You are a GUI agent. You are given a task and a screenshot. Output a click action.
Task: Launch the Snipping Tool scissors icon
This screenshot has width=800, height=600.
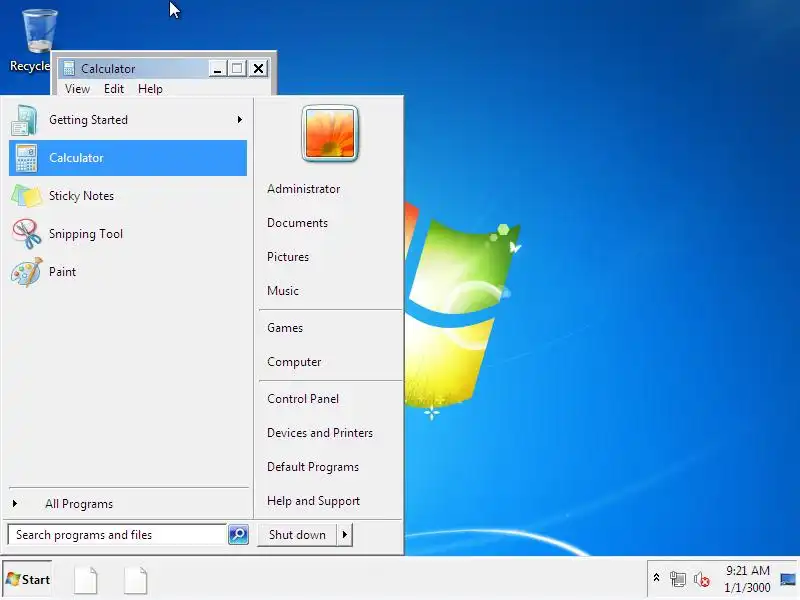(x=27, y=234)
